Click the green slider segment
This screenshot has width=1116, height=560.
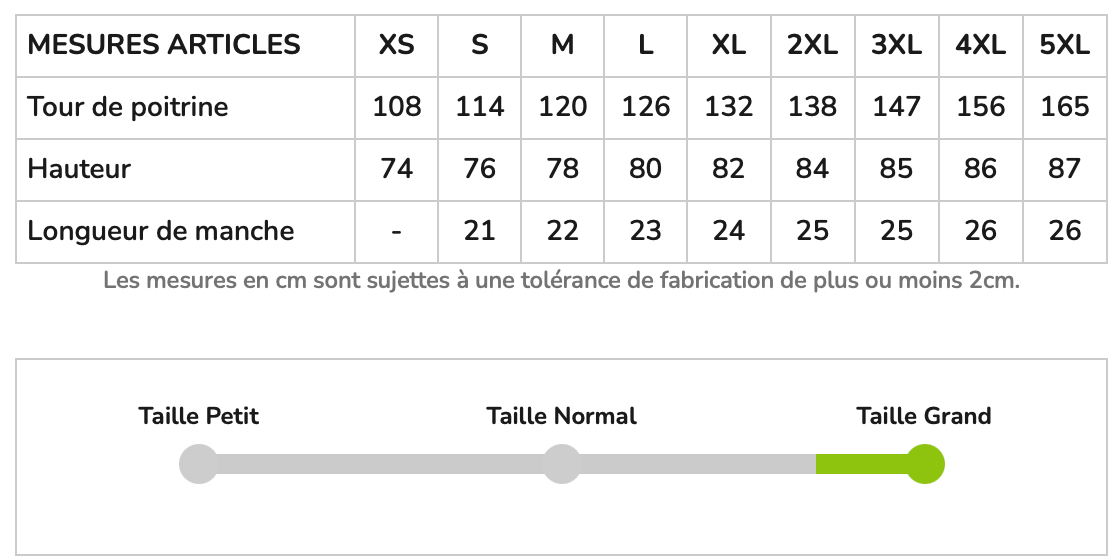(x=862, y=464)
